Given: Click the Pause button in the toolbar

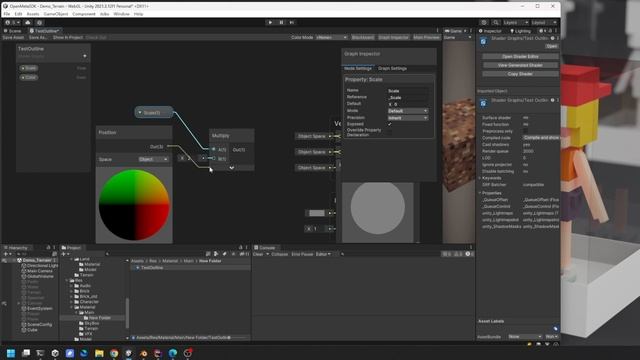Looking at the screenshot, I should point(281,22).
